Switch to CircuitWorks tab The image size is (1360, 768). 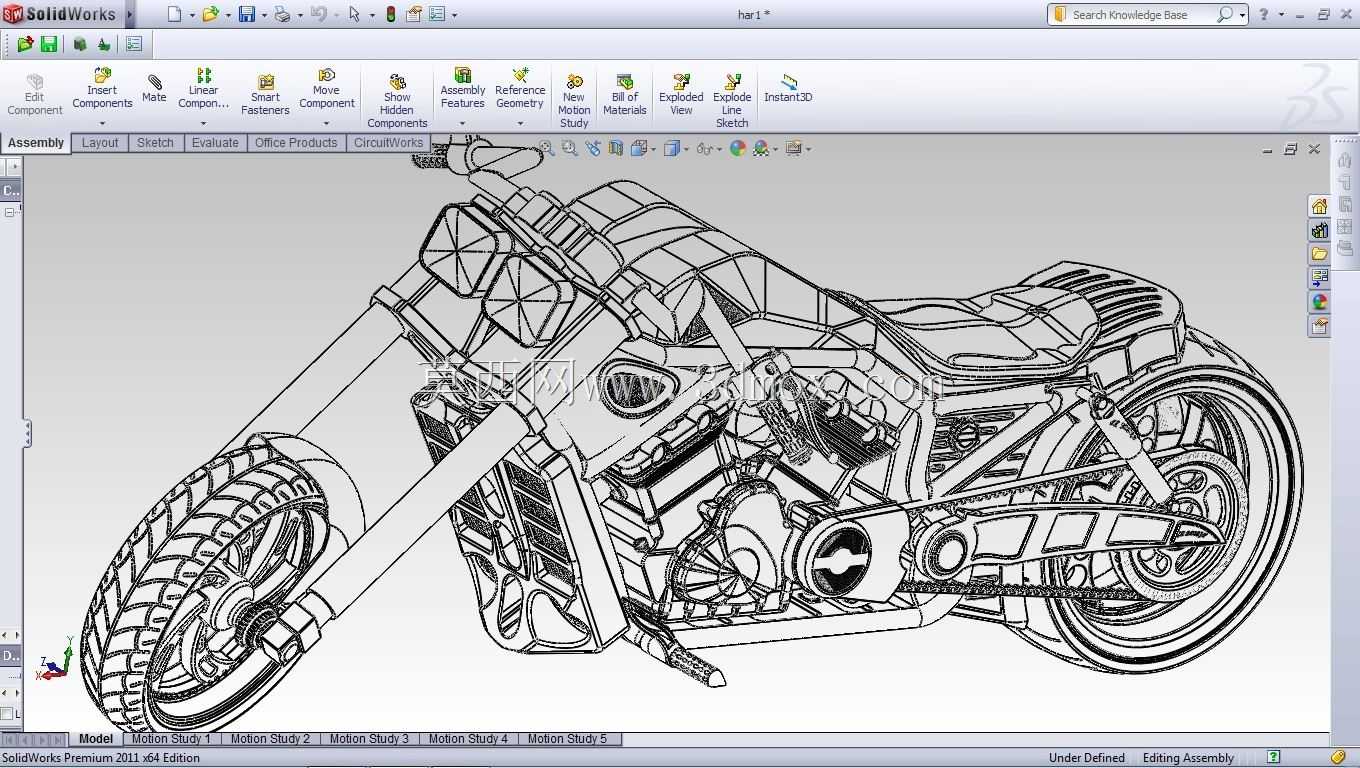tap(388, 143)
